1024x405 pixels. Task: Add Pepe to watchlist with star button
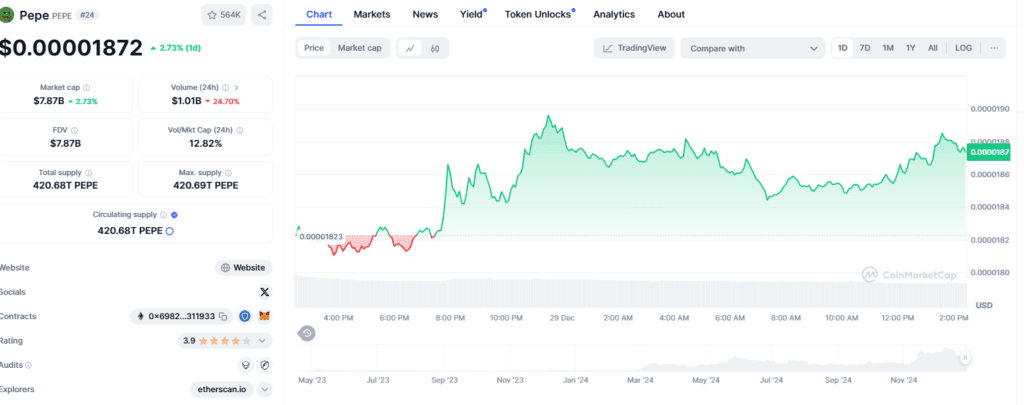(223, 14)
